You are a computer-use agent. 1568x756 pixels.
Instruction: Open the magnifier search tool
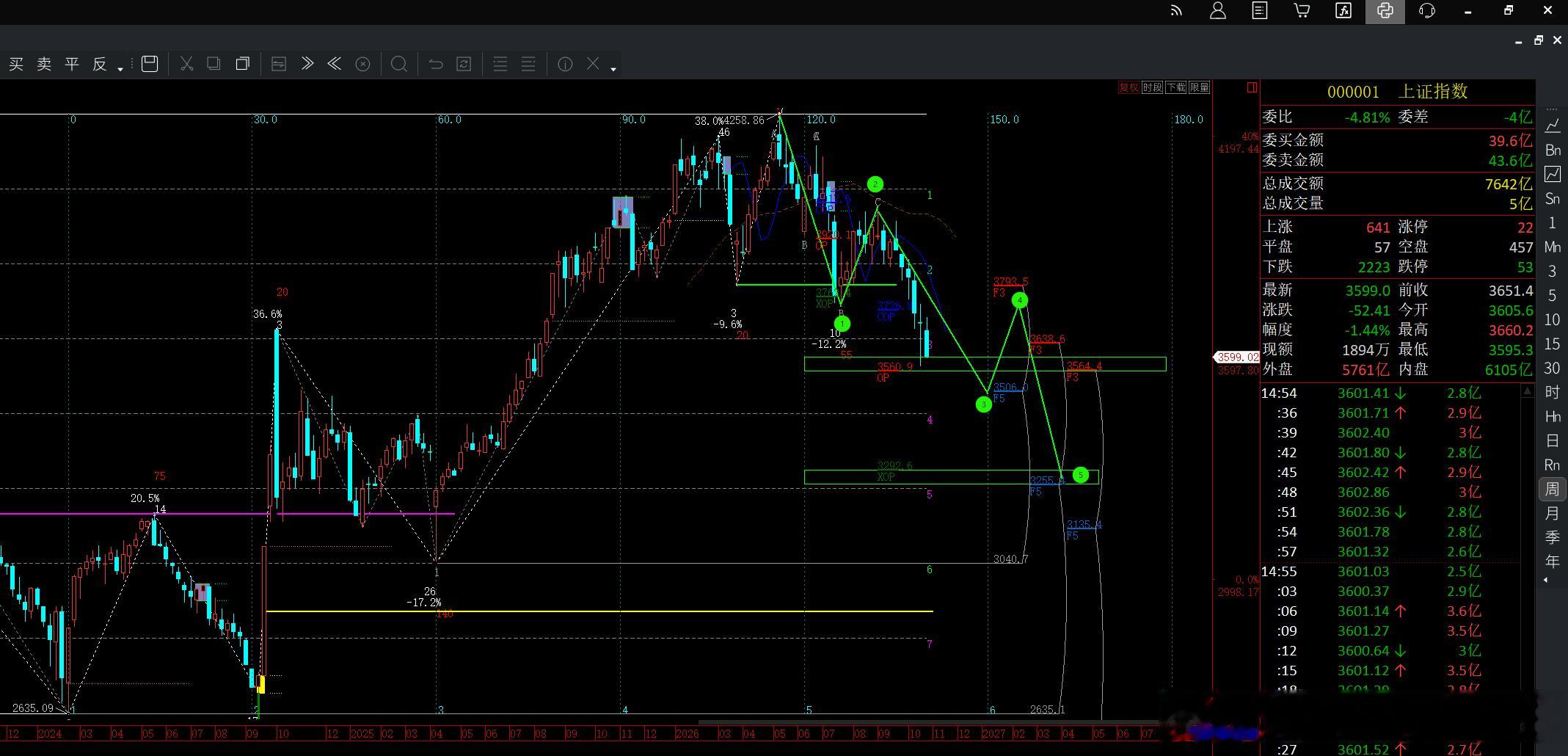point(399,65)
